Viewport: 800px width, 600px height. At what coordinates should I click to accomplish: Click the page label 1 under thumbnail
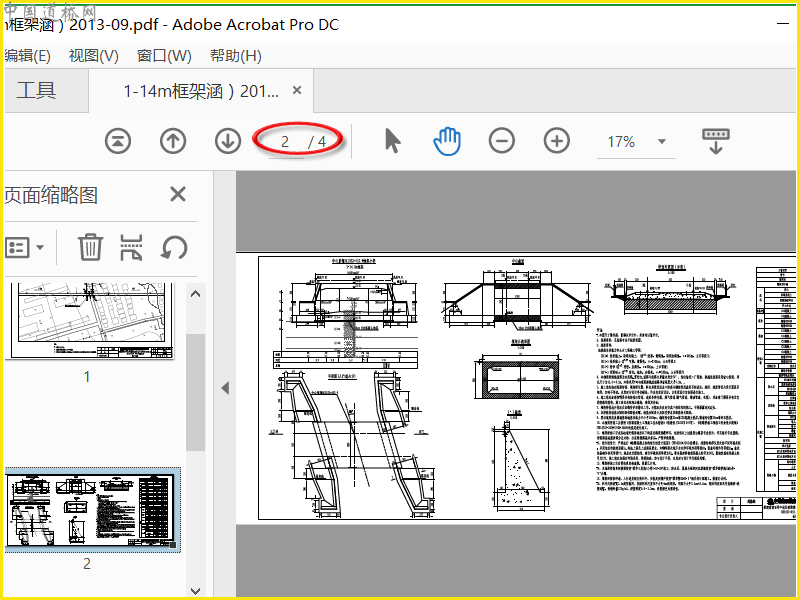pyautogui.click(x=87, y=377)
